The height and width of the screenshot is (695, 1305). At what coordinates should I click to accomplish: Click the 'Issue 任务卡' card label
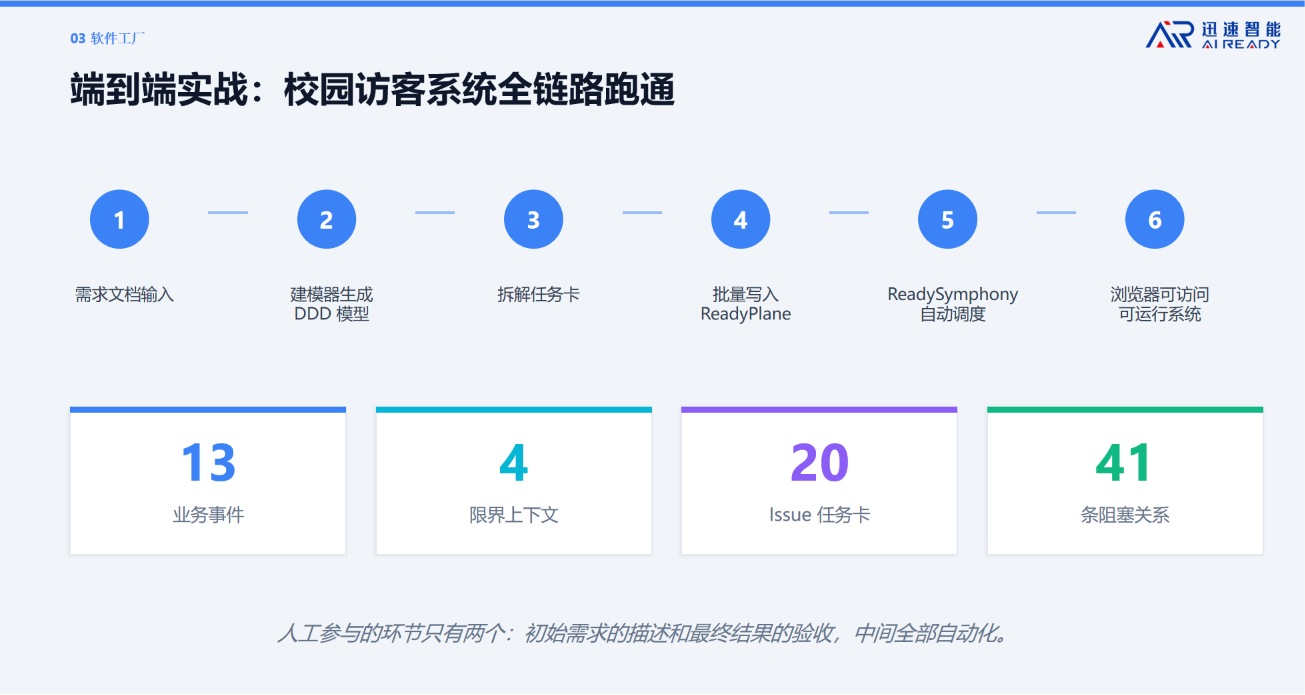tap(819, 515)
